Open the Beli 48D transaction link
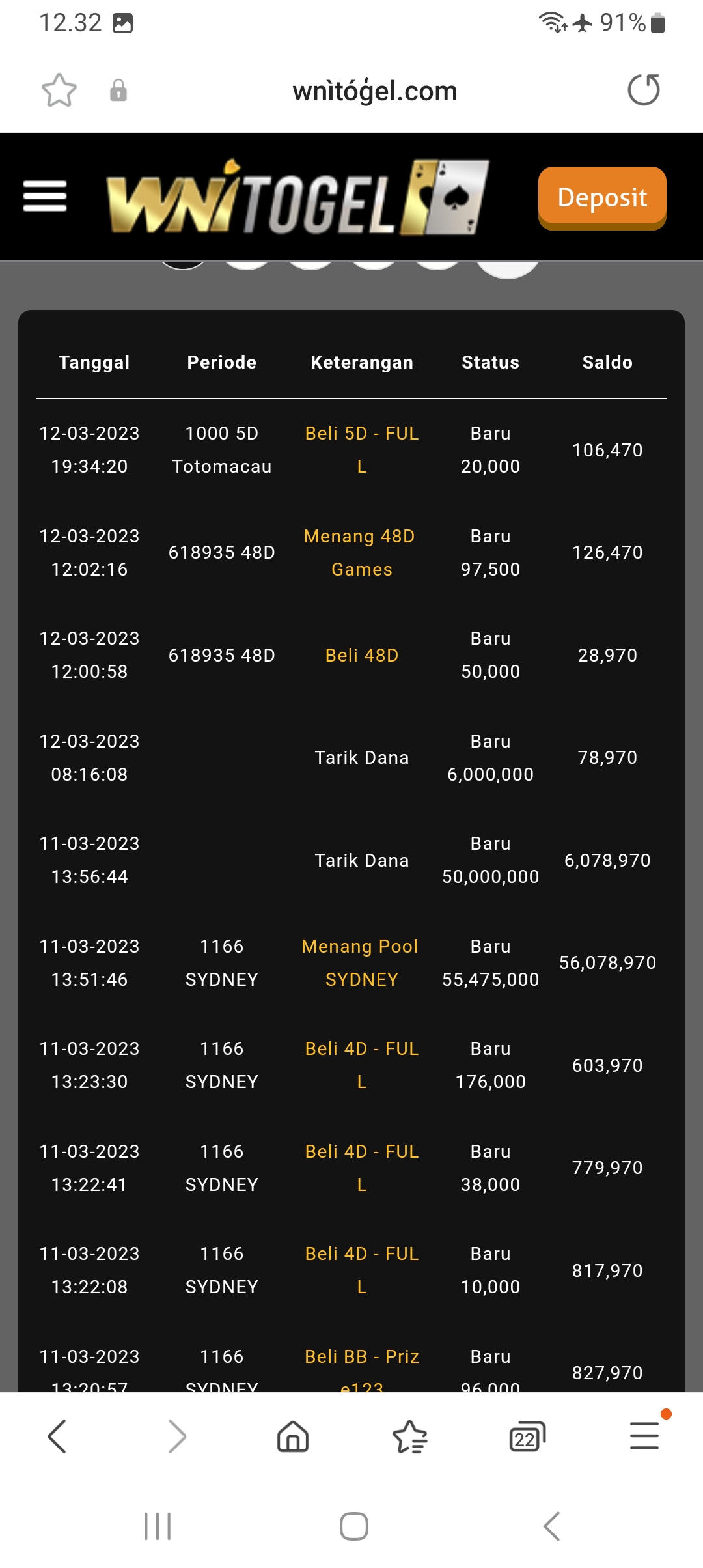Image resolution: width=703 pixels, height=1568 pixels. [362, 655]
